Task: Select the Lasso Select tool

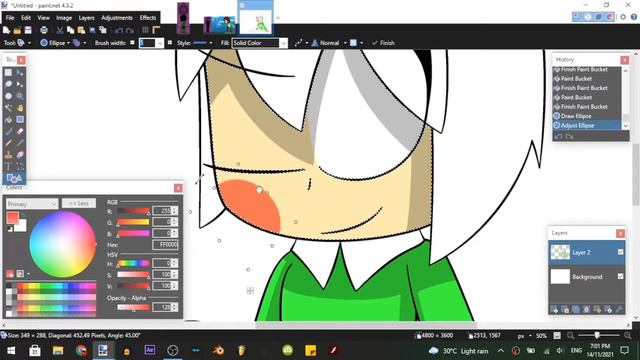Action: (9, 84)
